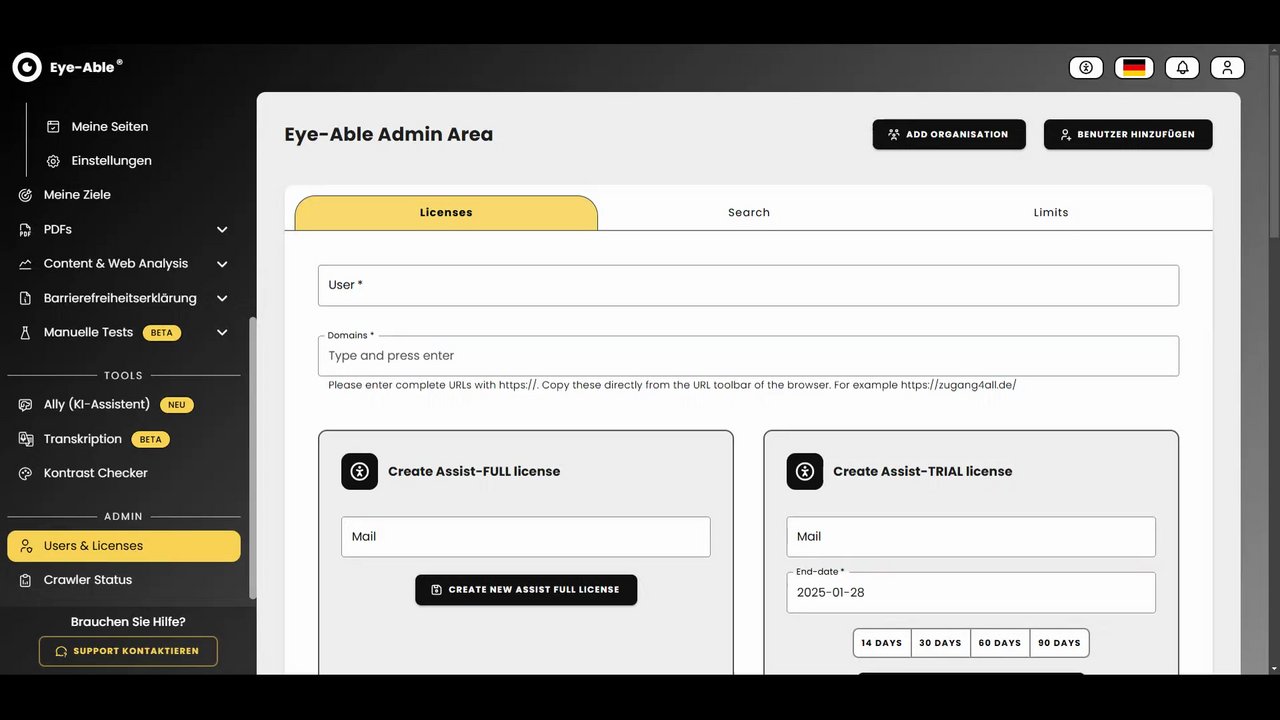This screenshot has width=1280, height=720.
Task: Click the Assist-FULL license accessibility icon
Action: pos(360,471)
